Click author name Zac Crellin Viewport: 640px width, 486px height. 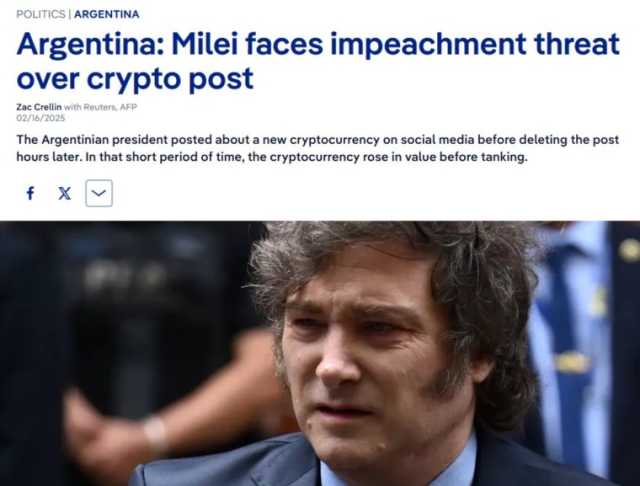point(39,107)
